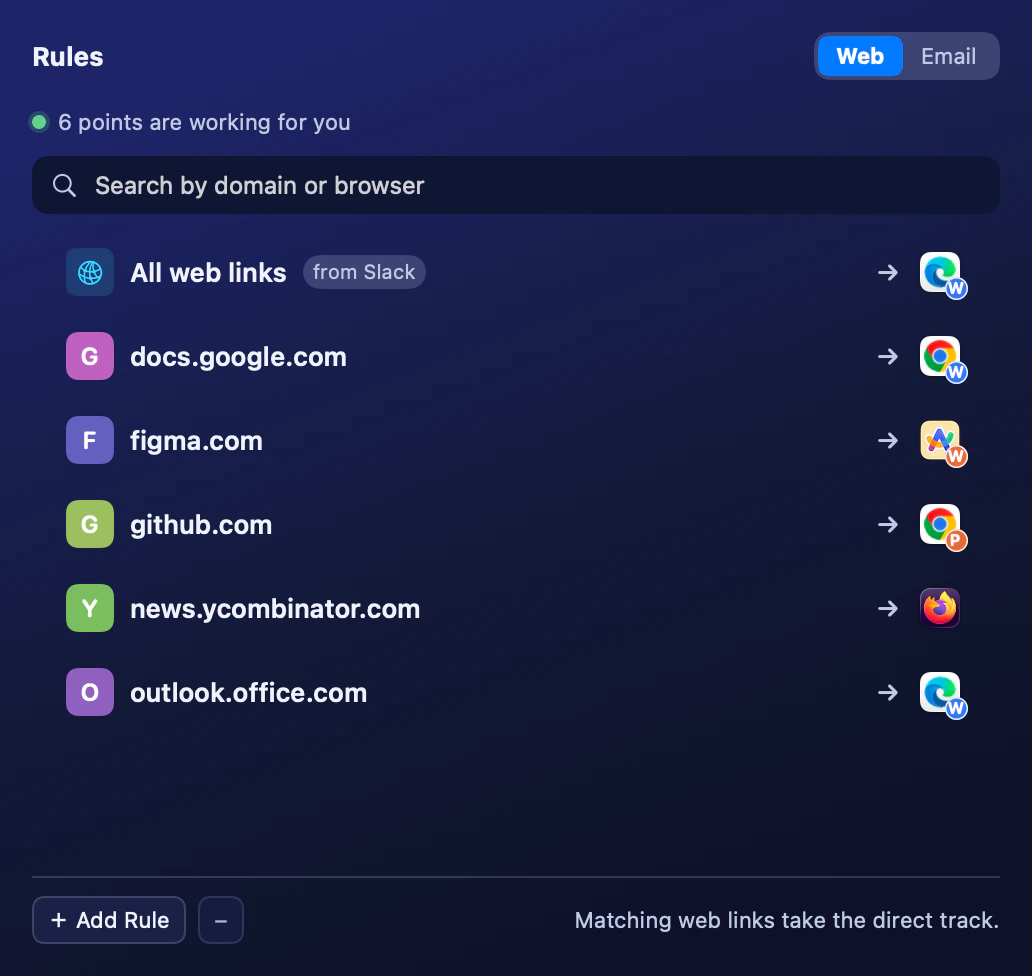The height and width of the screenshot is (976, 1032).
Task: Open the Edge browser icon for outlook.office.com
Action: [x=942, y=694]
